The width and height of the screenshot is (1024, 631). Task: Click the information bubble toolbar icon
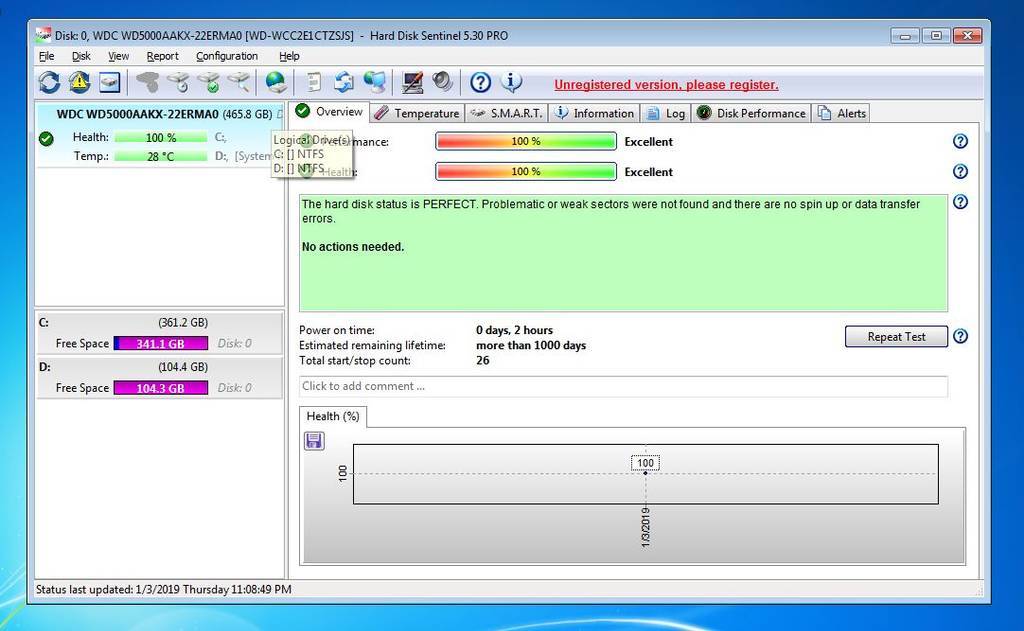coord(511,82)
